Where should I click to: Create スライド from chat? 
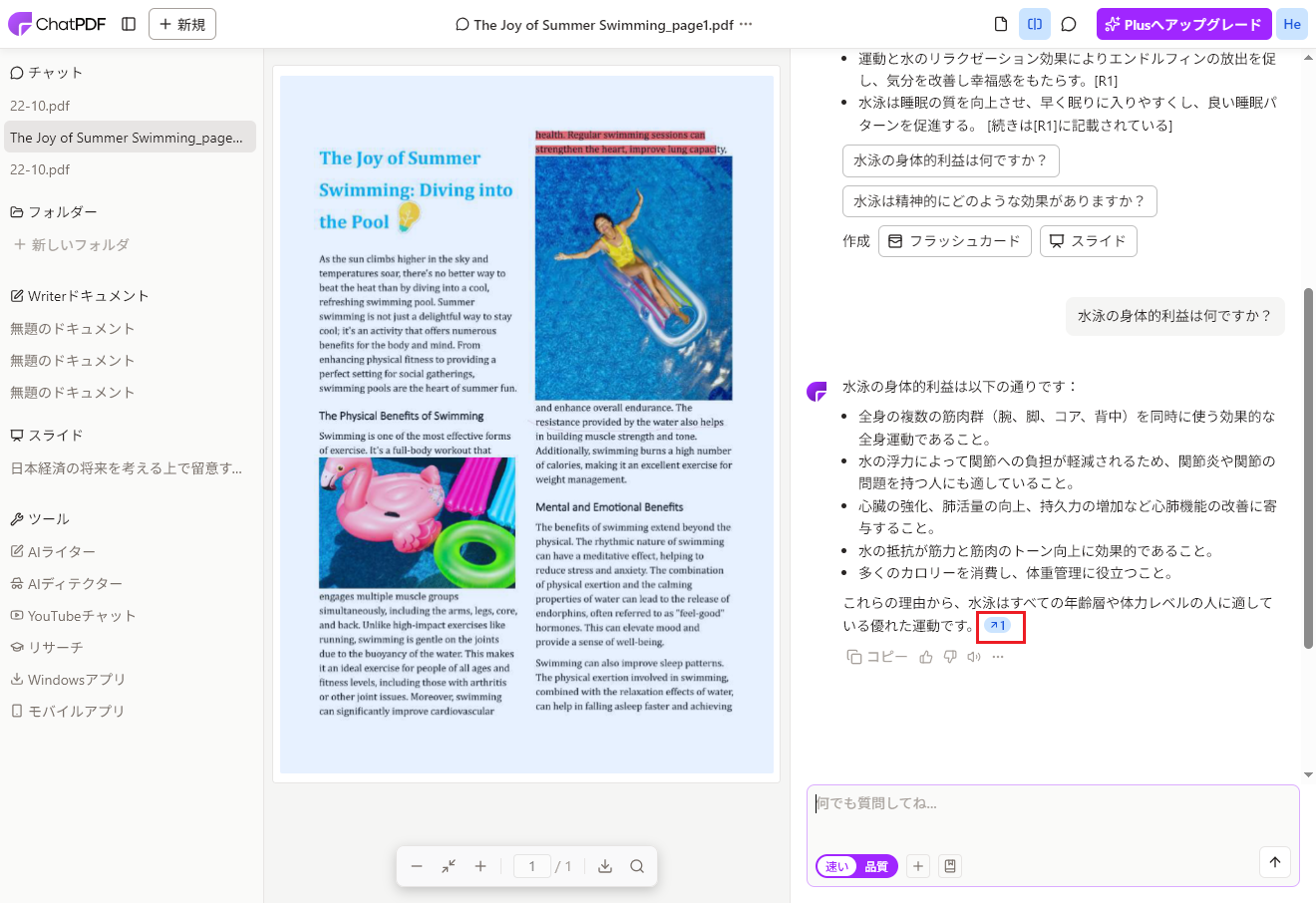pos(1088,241)
